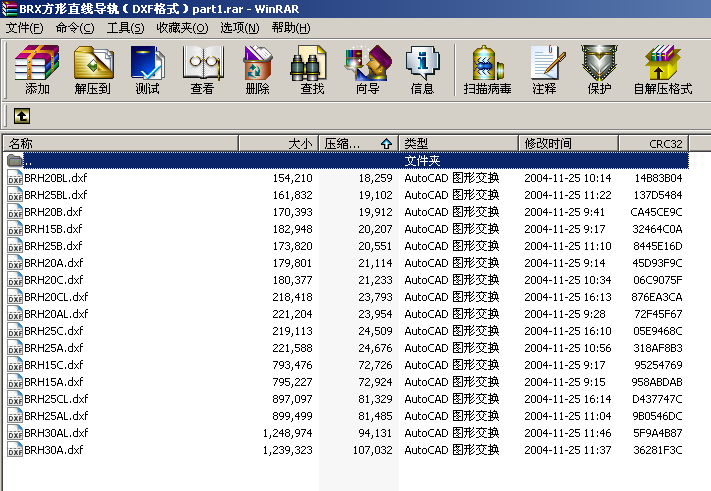
Task: Click modified time 2004-11-25 11:46
Action: (568, 433)
